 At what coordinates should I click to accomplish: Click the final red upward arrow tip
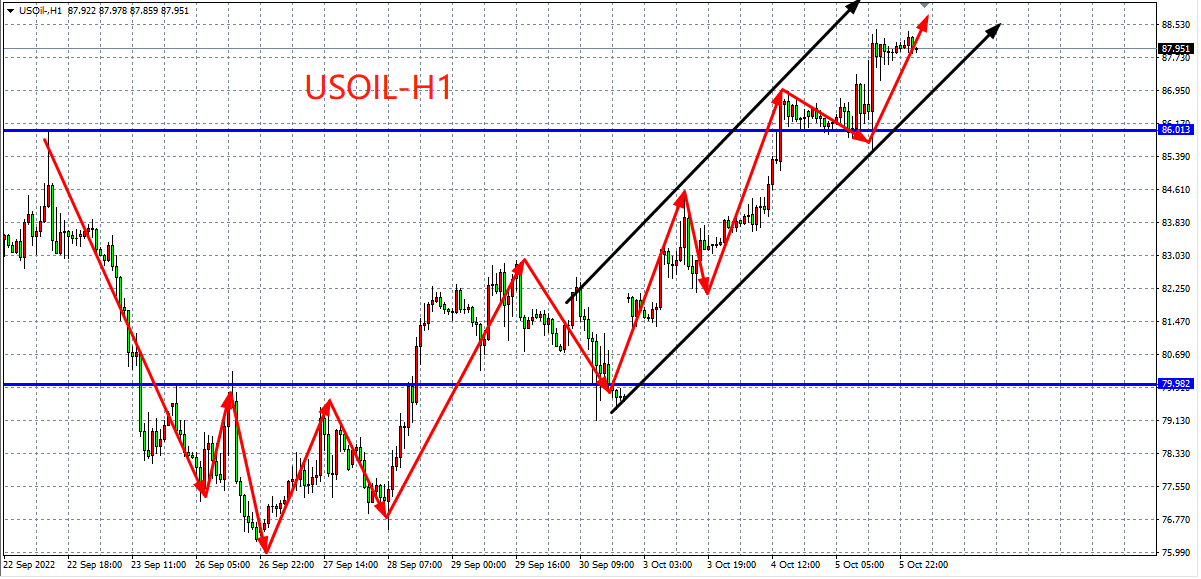coord(924,20)
